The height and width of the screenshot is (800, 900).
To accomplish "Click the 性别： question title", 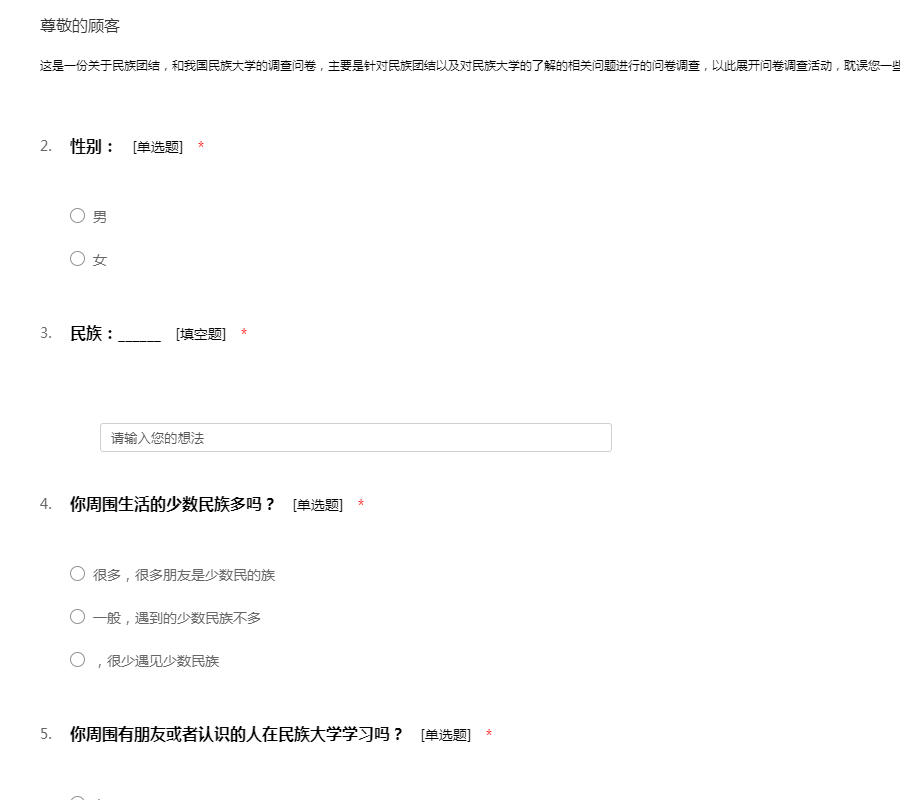I will pos(93,147).
